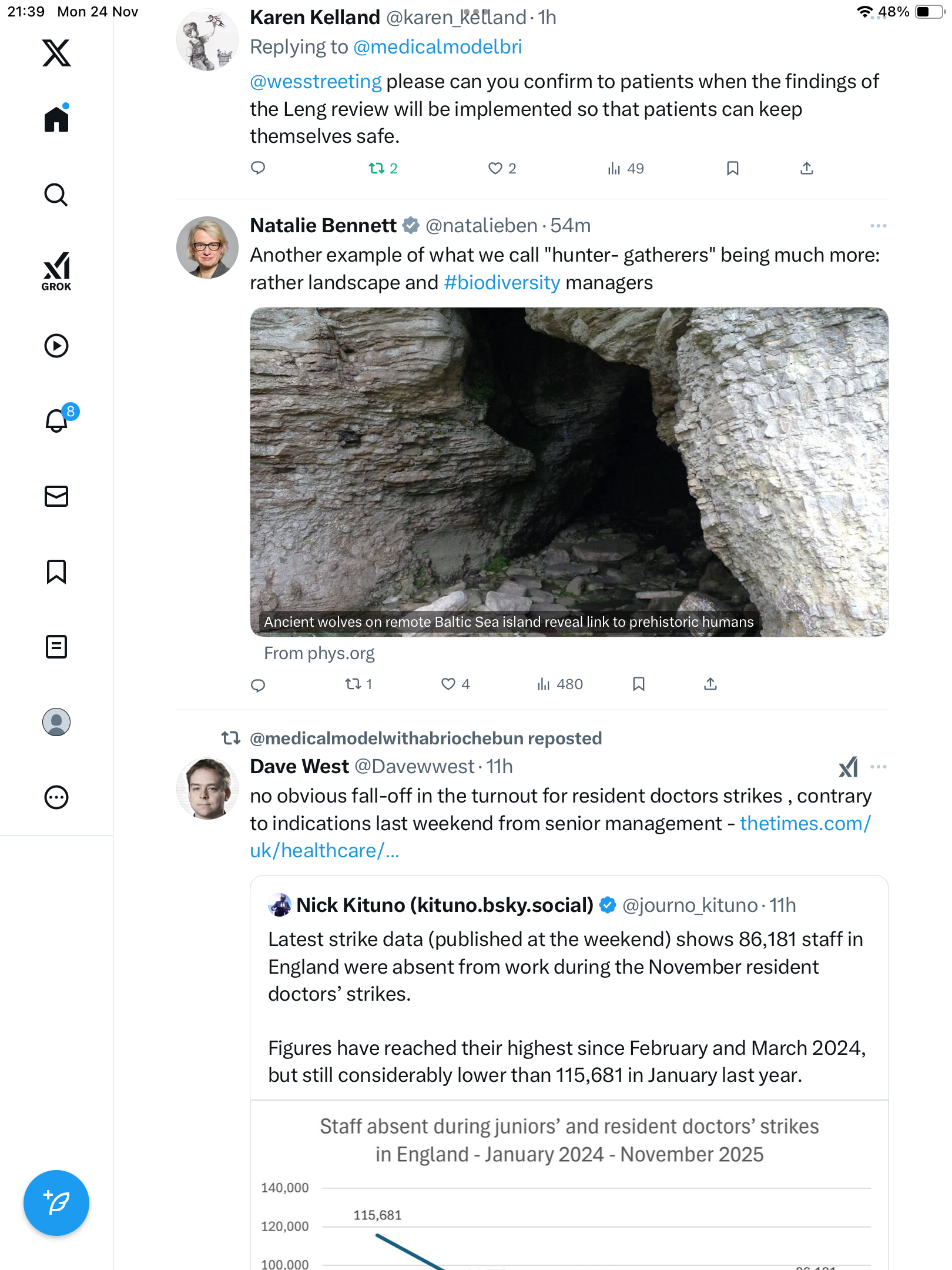Screen dimensions: 952x1270
Task: Like Natalie Bennett's post
Action: click(x=448, y=684)
